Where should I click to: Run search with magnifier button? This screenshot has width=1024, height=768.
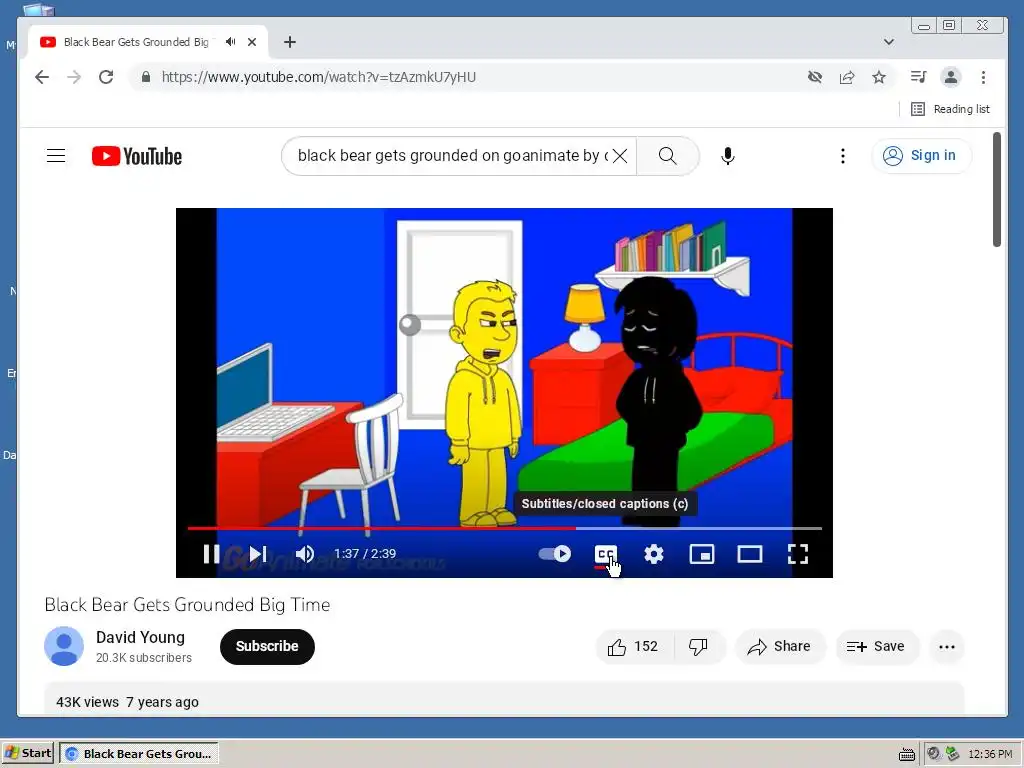pyautogui.click(x=667, y=155)
